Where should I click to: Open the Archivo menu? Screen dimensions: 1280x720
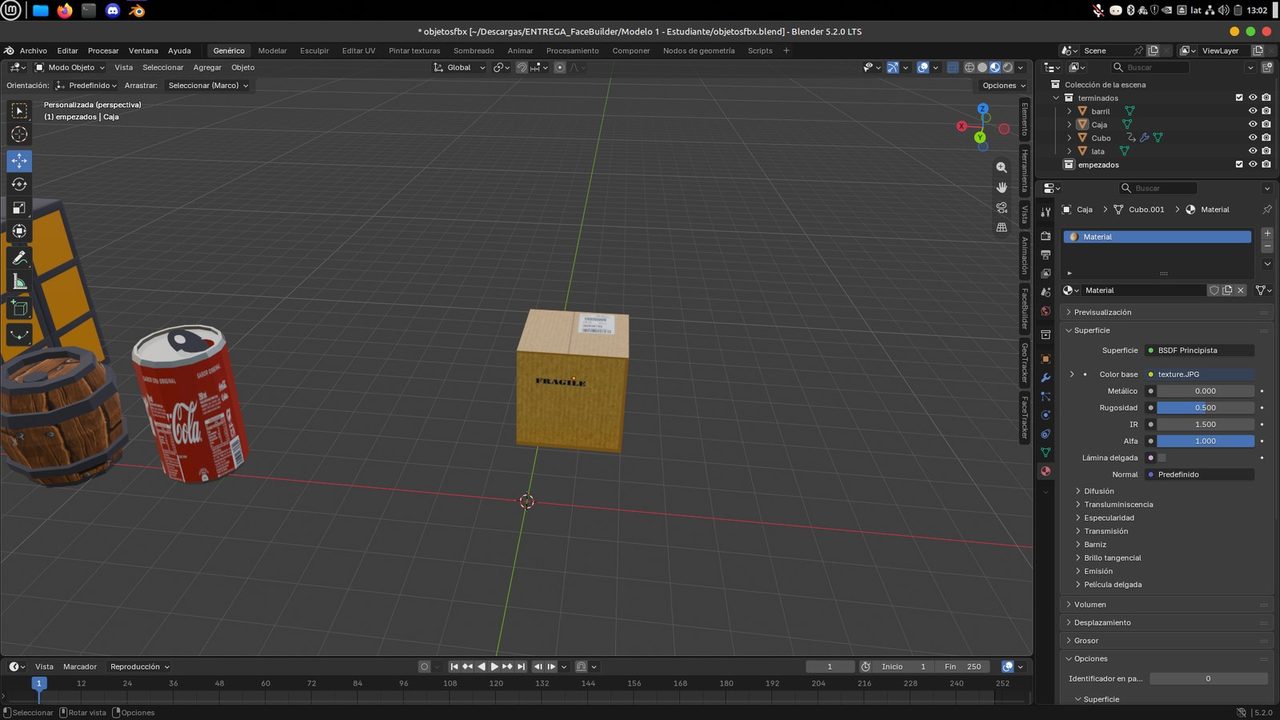tap(33, 50)
